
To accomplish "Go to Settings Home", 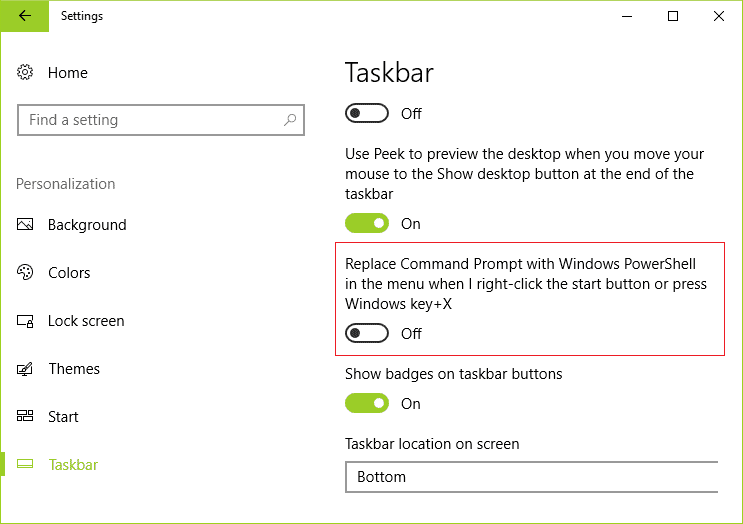I will (x=67, y=73).
